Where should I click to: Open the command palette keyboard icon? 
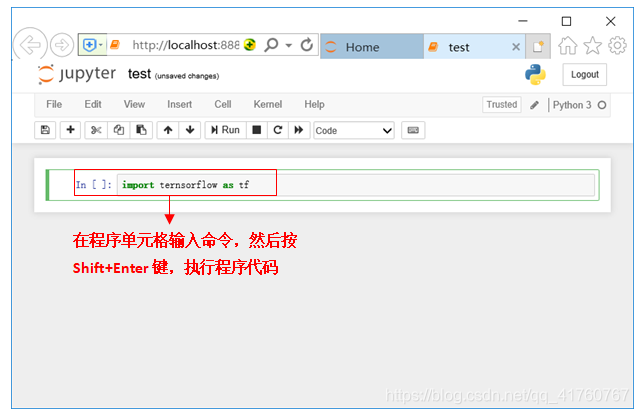(413, 130)
